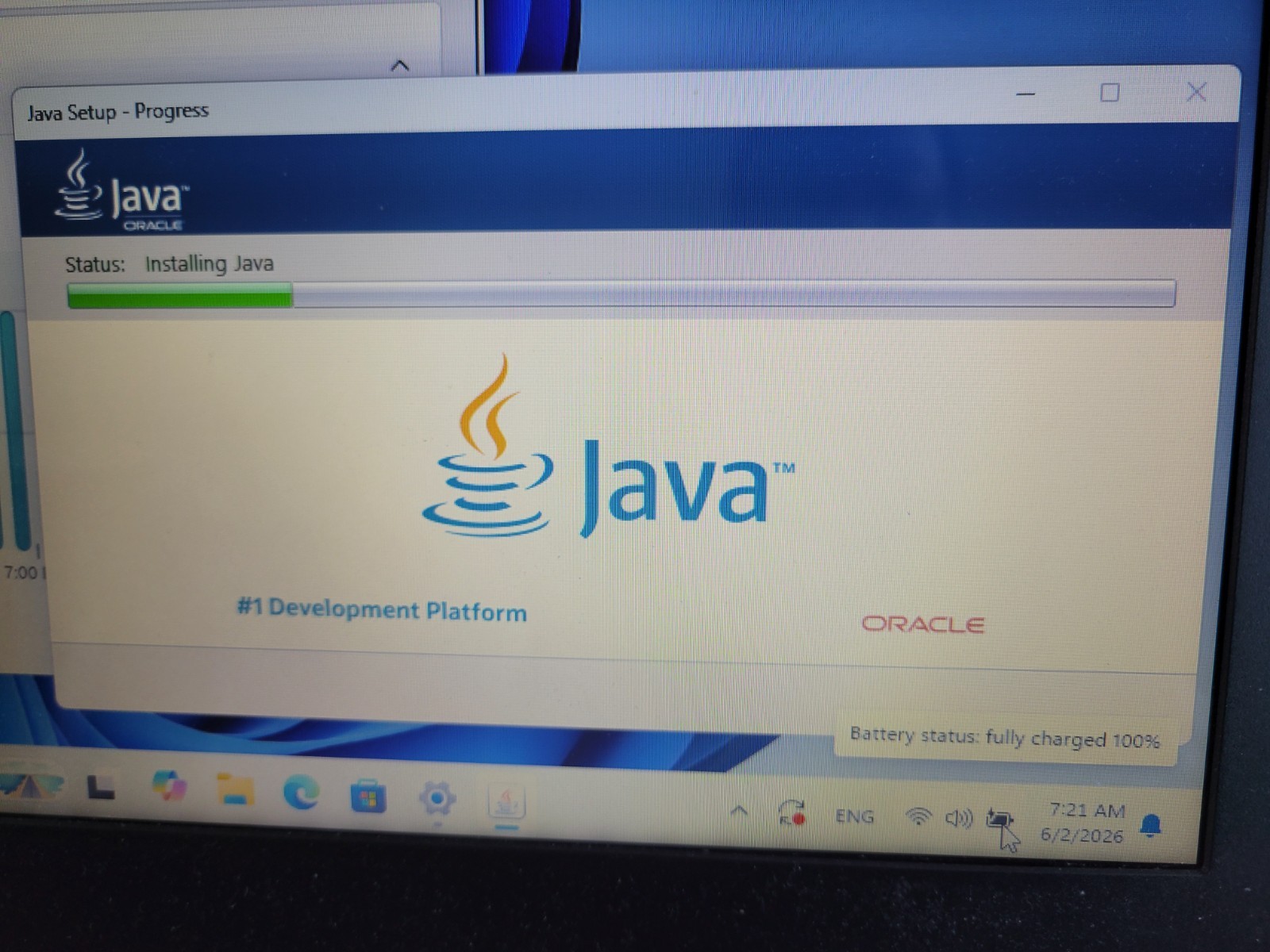Open Microsoft Copilot from the taskbar

(x=169, y=786)
